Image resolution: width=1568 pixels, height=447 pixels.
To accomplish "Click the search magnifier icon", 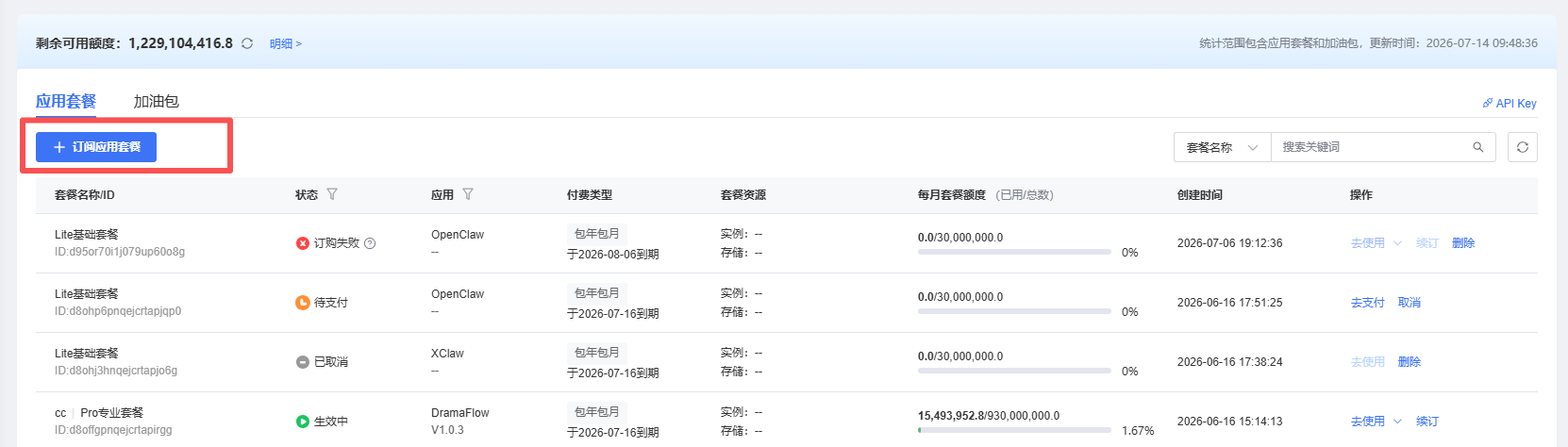I will 1478,147.
